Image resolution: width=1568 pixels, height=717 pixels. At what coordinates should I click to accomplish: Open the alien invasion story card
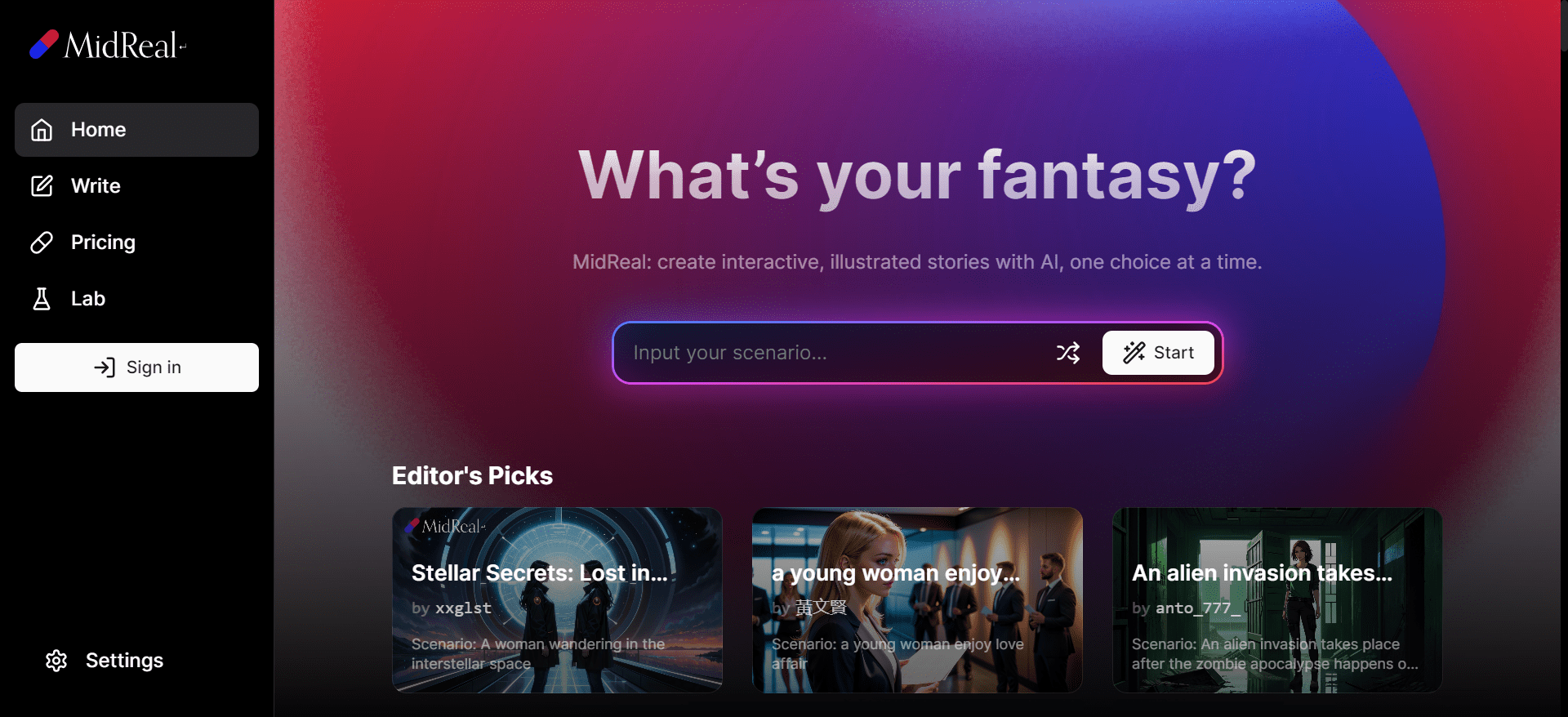[1277, 600]
